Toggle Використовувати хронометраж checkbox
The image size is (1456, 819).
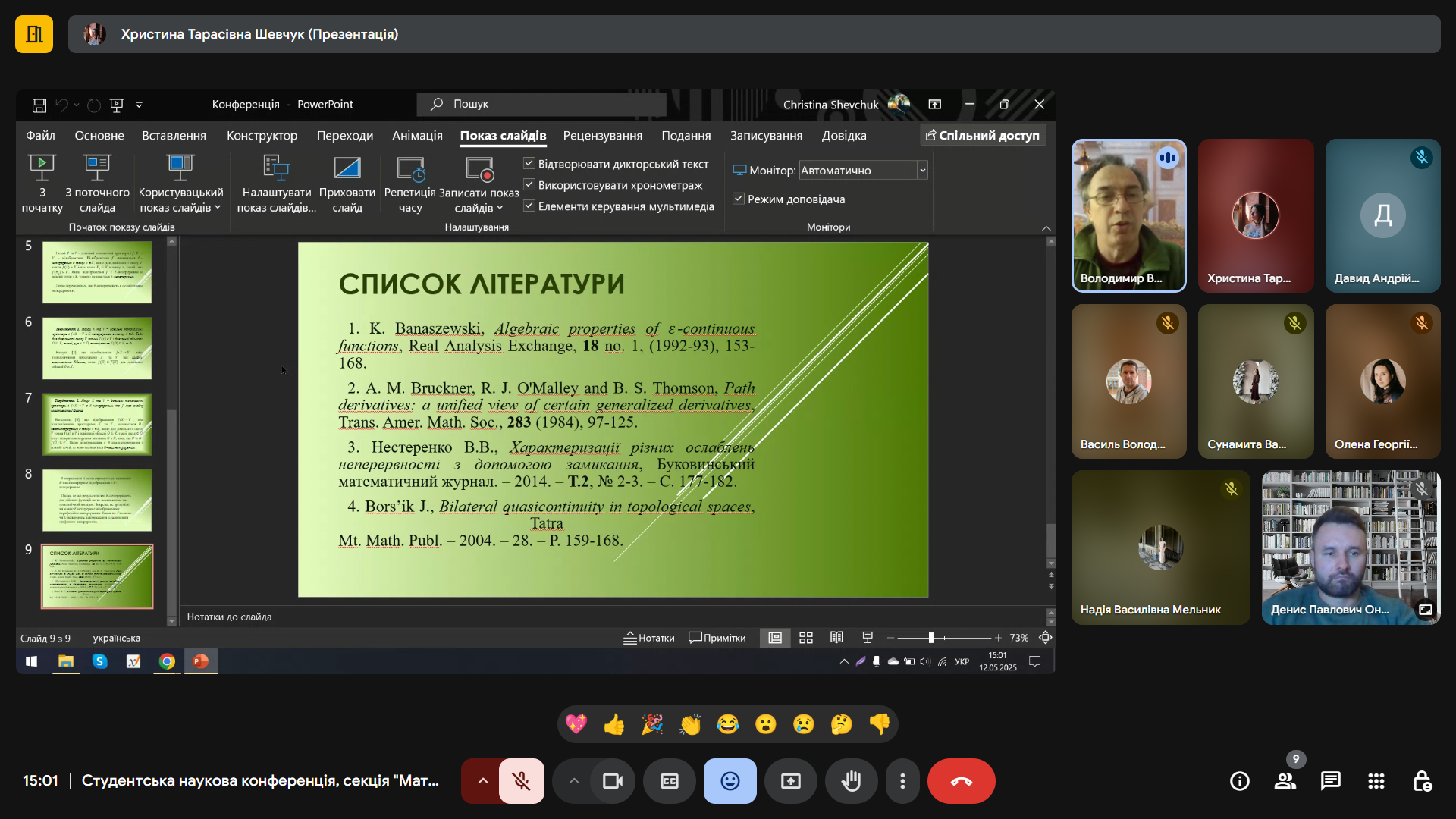coord(529,184)
